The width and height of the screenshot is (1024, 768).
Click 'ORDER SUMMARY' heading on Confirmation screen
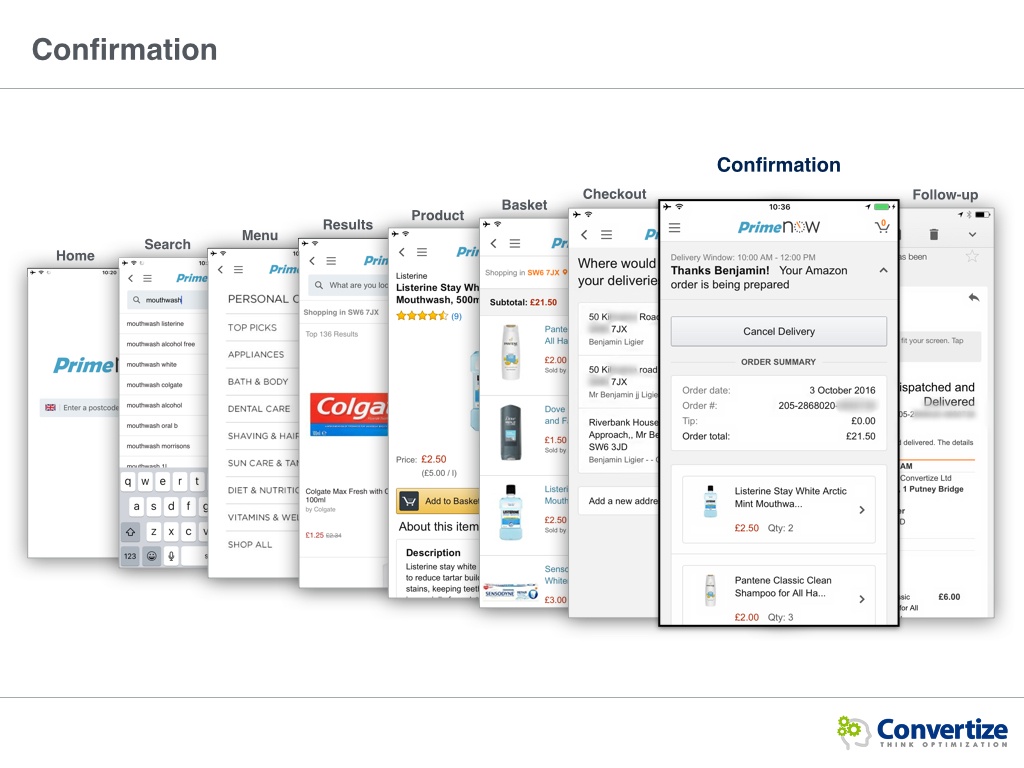pyautogui.click(x=778, y=362)
